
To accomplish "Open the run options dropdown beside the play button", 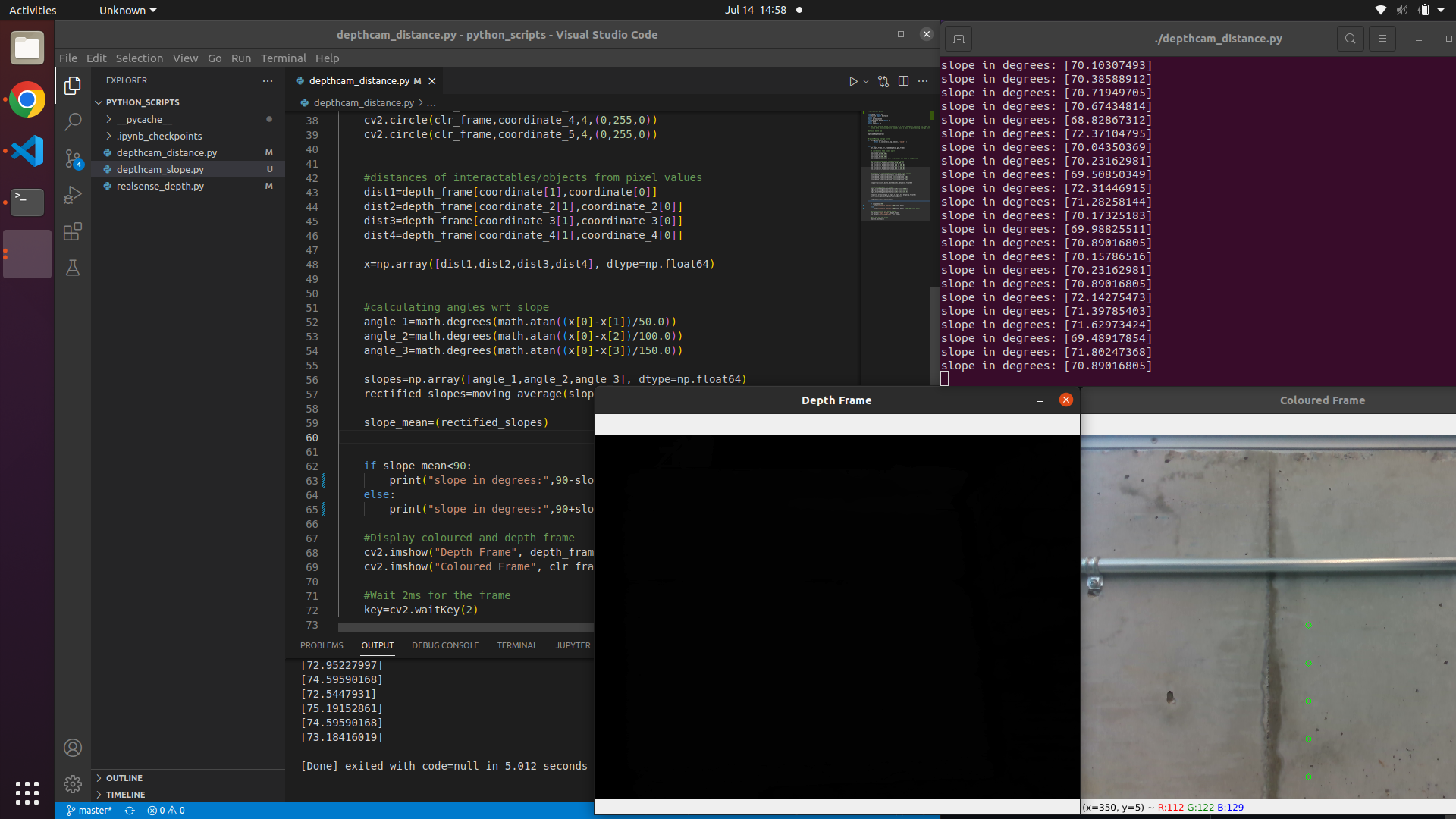I will click(865, 81).
